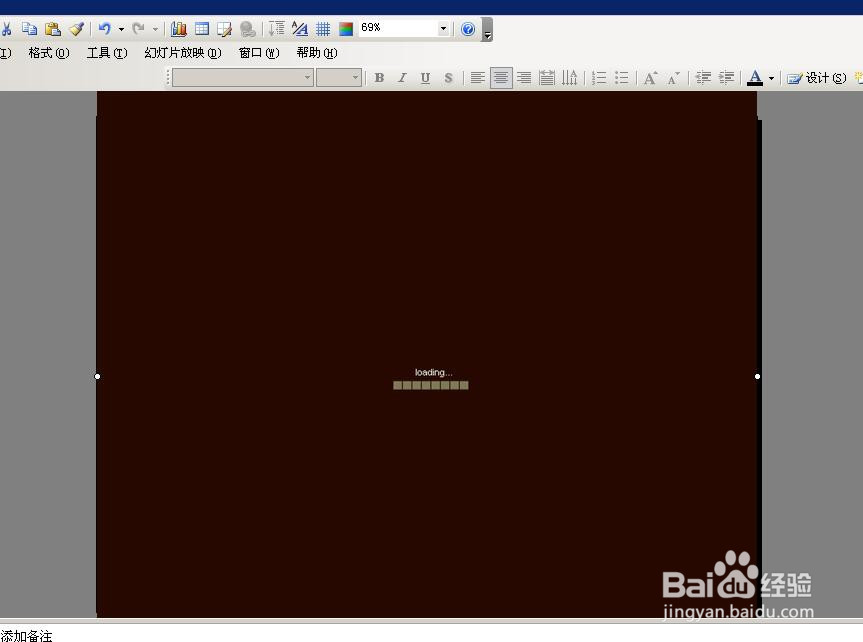Decrease the font size
This screenshot has width=863, height=642.
click(x=673, y=78)
